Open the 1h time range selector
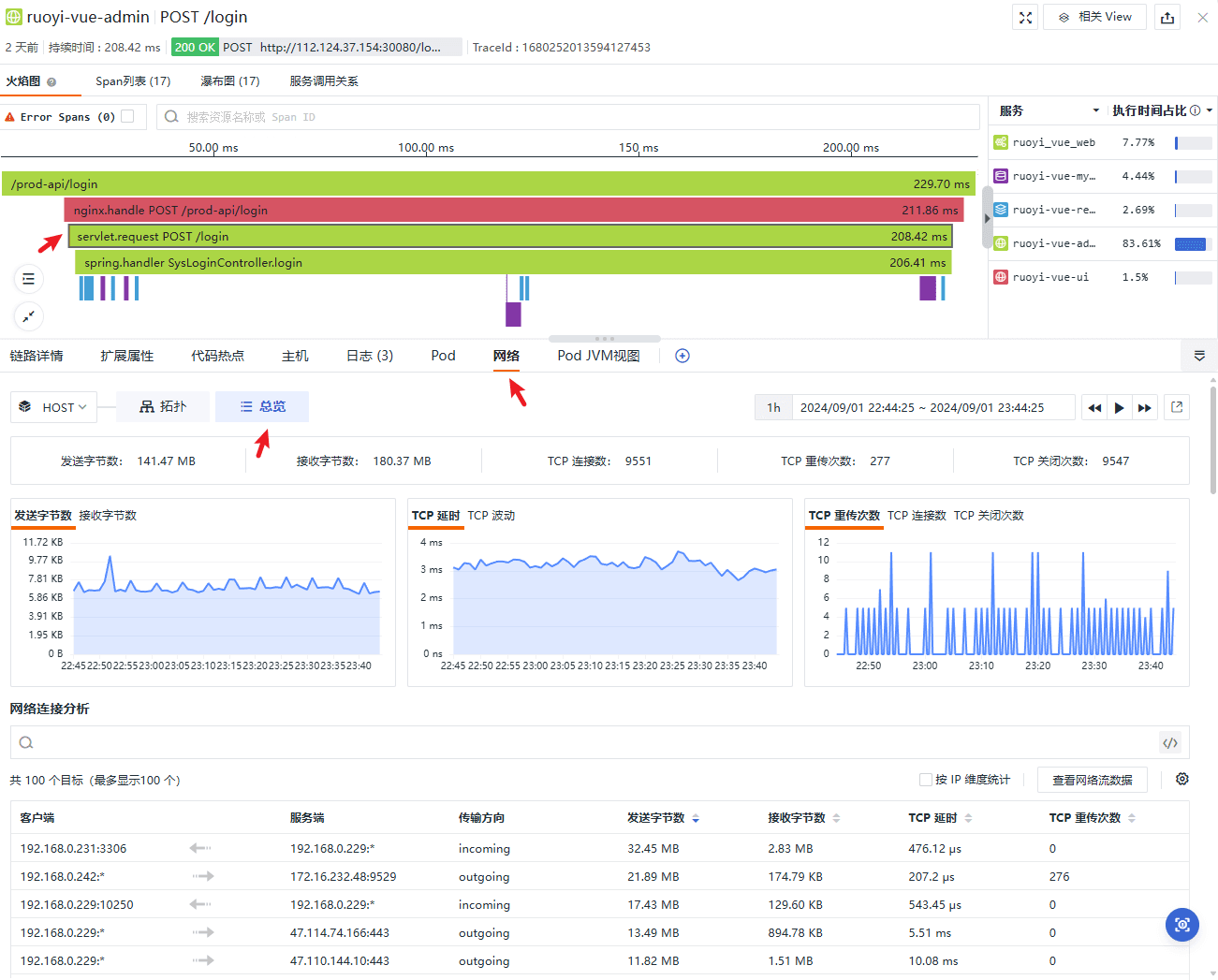 pyautogui.click(x=773, y=407)
